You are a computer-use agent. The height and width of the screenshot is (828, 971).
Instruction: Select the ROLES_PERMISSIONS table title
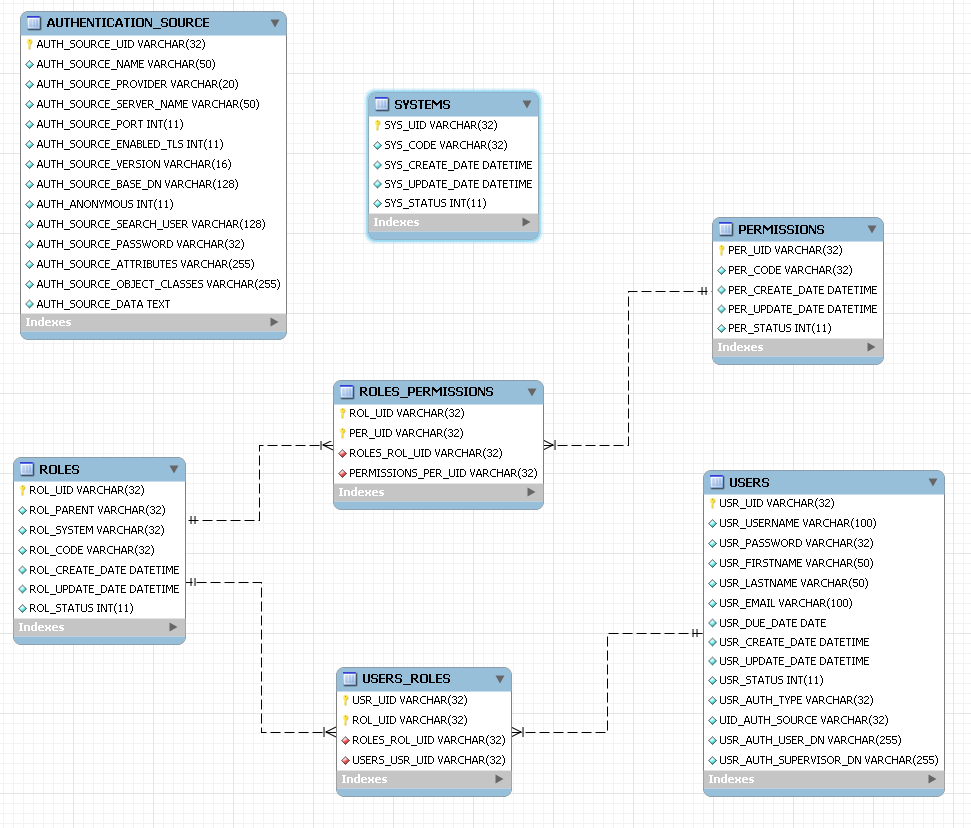(426, 391)
